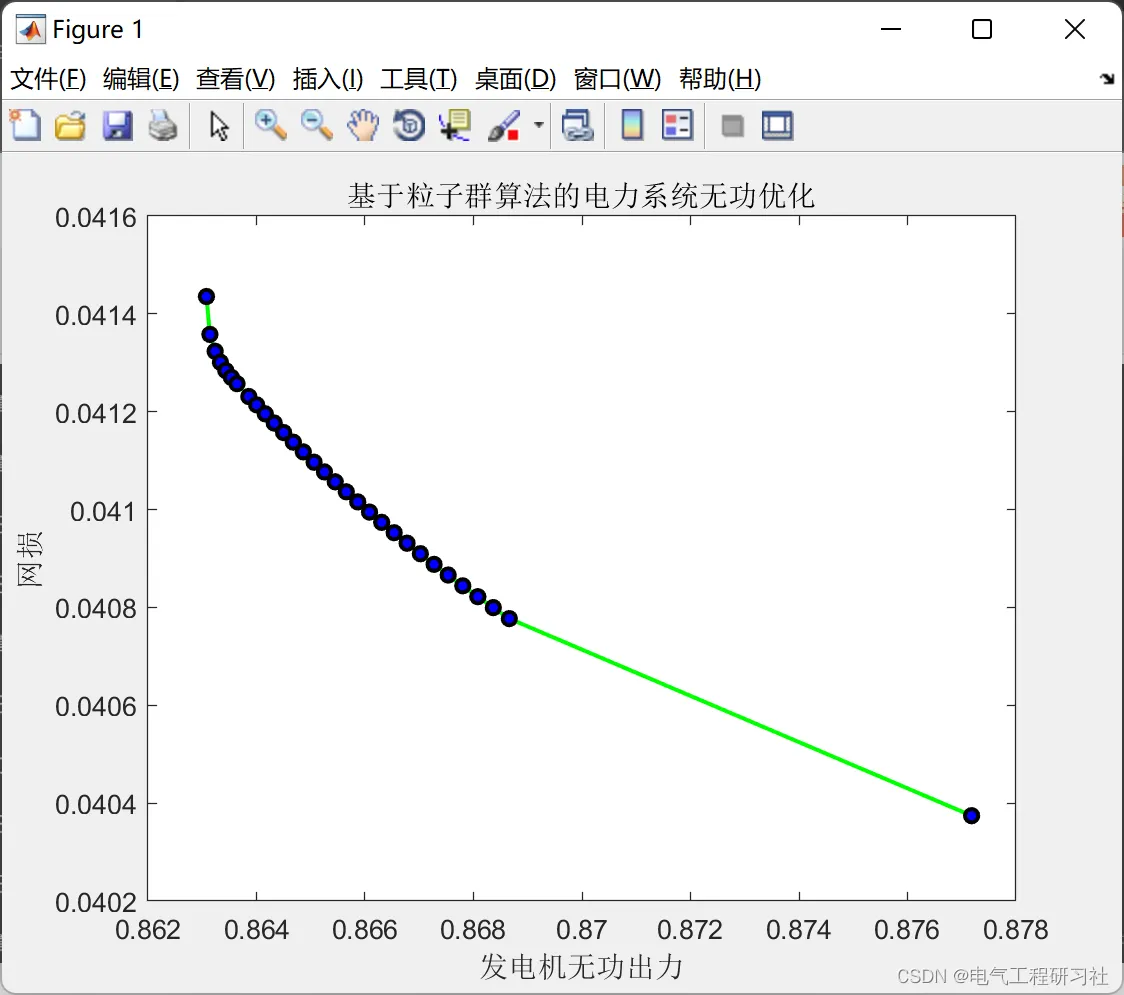This screenshot has height=995, width=1124.
Task: Maximize the Figure 1 window
Action: (x=981, y=29)
